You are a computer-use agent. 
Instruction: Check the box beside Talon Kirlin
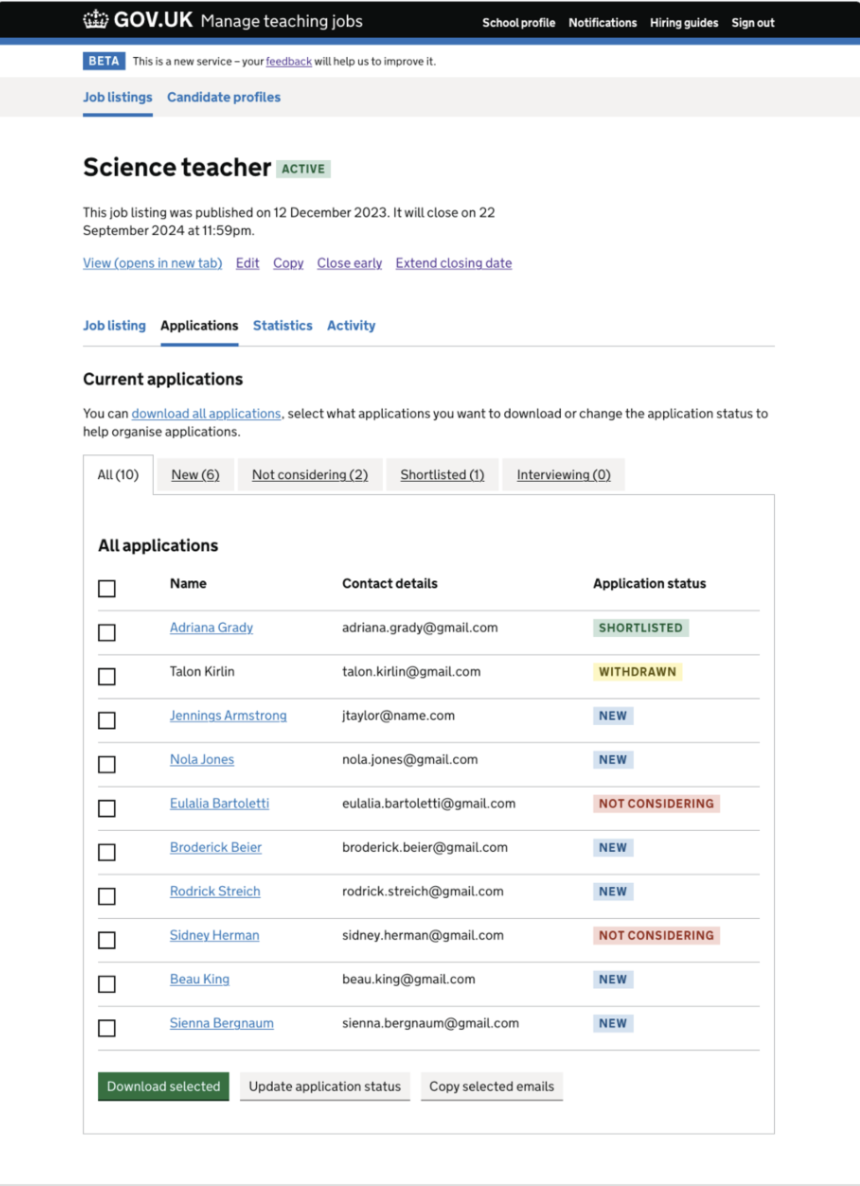[x=107, y=677]
